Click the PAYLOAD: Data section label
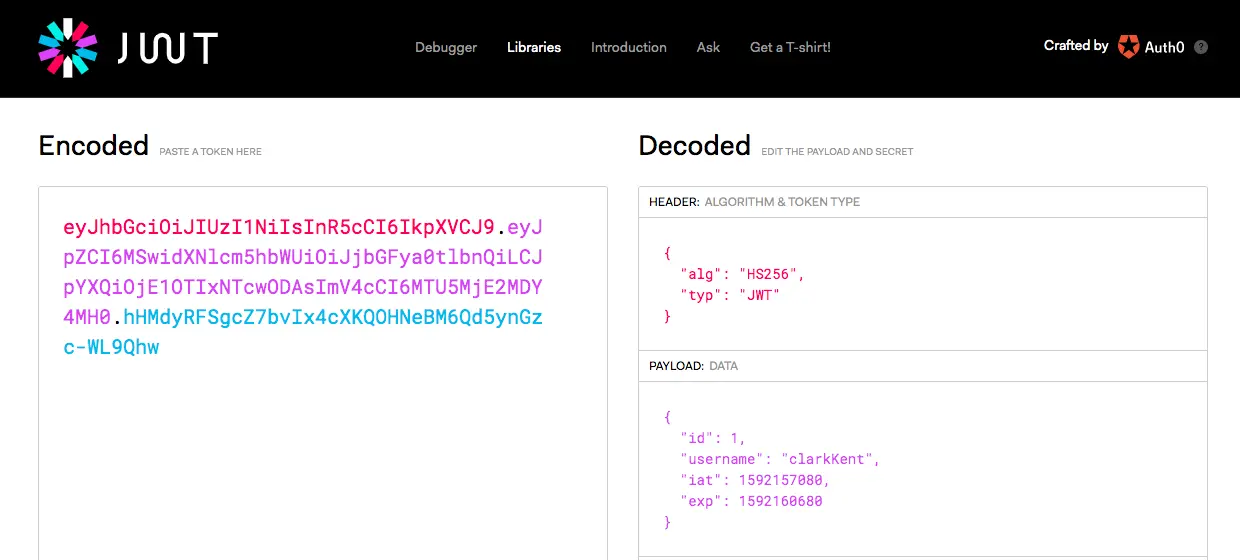Screen dimensions: 1240x560 [693, 366]
